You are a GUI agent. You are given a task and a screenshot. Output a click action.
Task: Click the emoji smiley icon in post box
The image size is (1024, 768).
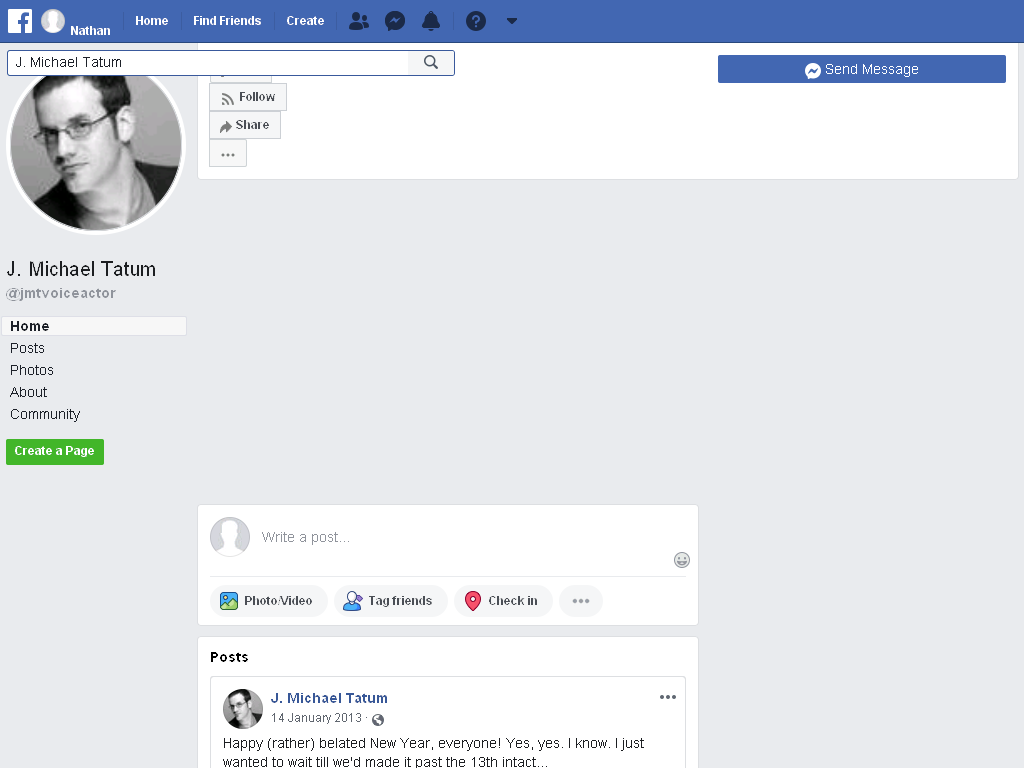[682, 560]
